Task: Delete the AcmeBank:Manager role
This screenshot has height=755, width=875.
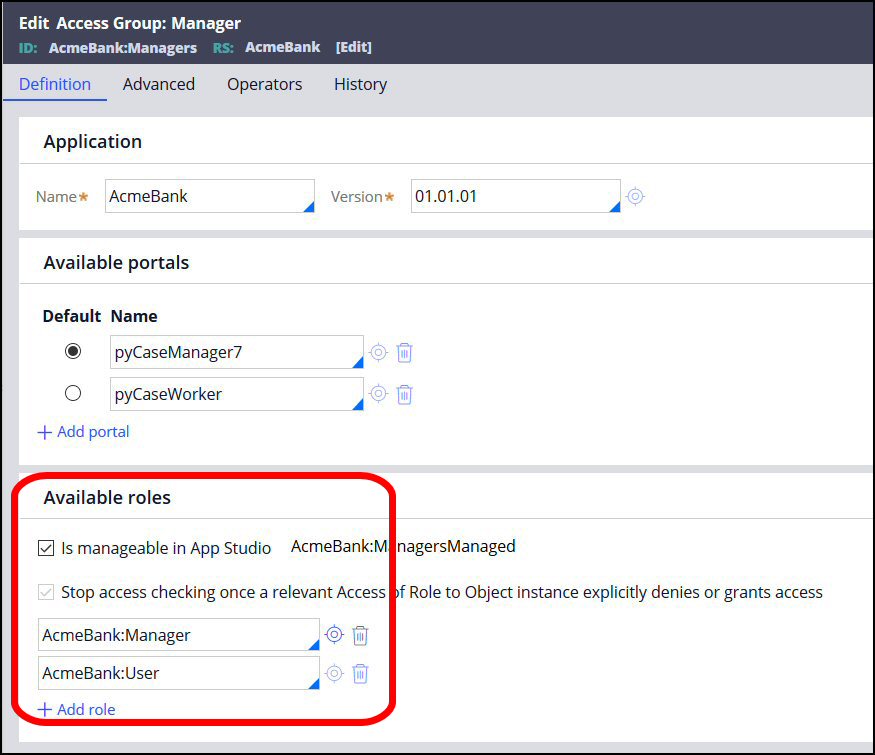Action: coord(360,635)
